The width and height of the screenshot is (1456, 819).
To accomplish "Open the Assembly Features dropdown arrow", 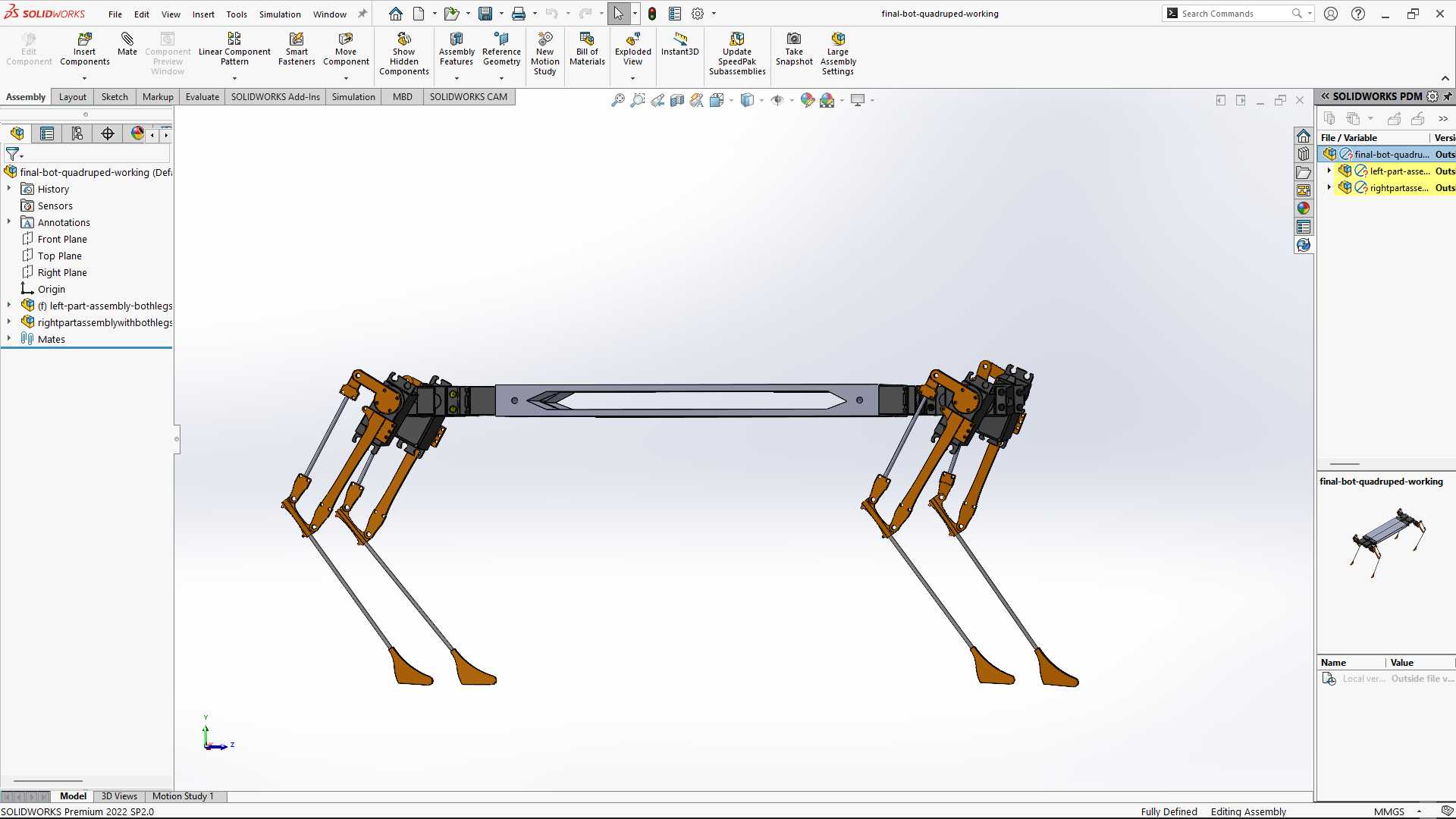I will pyautogui.click(x=457, y=78).
